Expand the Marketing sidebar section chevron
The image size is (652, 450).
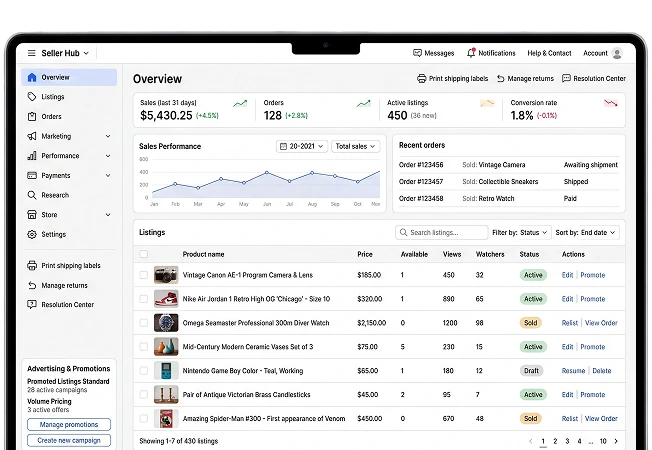(x=108, y=136)
